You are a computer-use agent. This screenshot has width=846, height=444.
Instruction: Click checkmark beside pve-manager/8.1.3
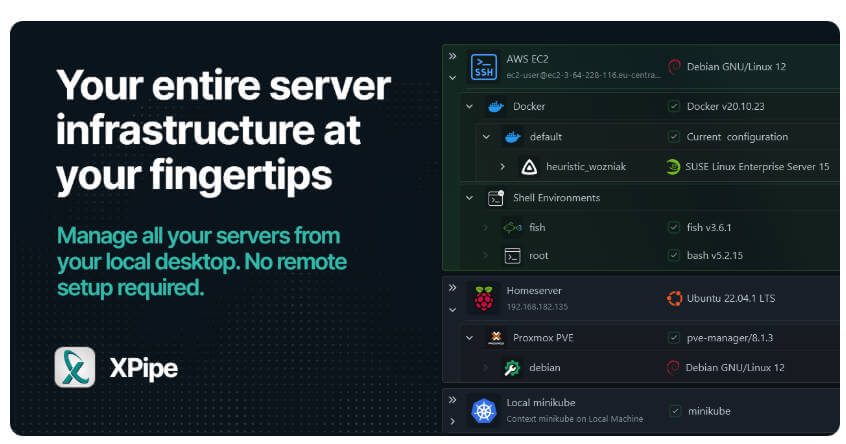point(673,338)
